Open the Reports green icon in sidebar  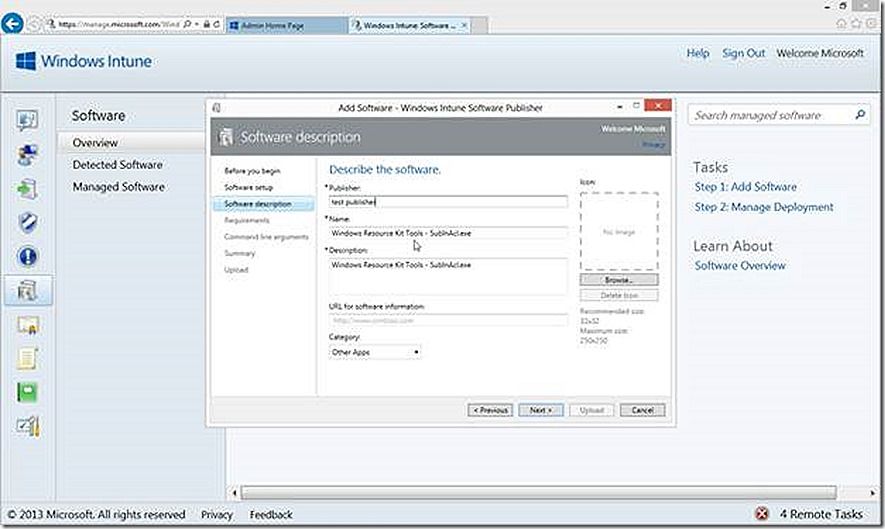tap(27, 392)
